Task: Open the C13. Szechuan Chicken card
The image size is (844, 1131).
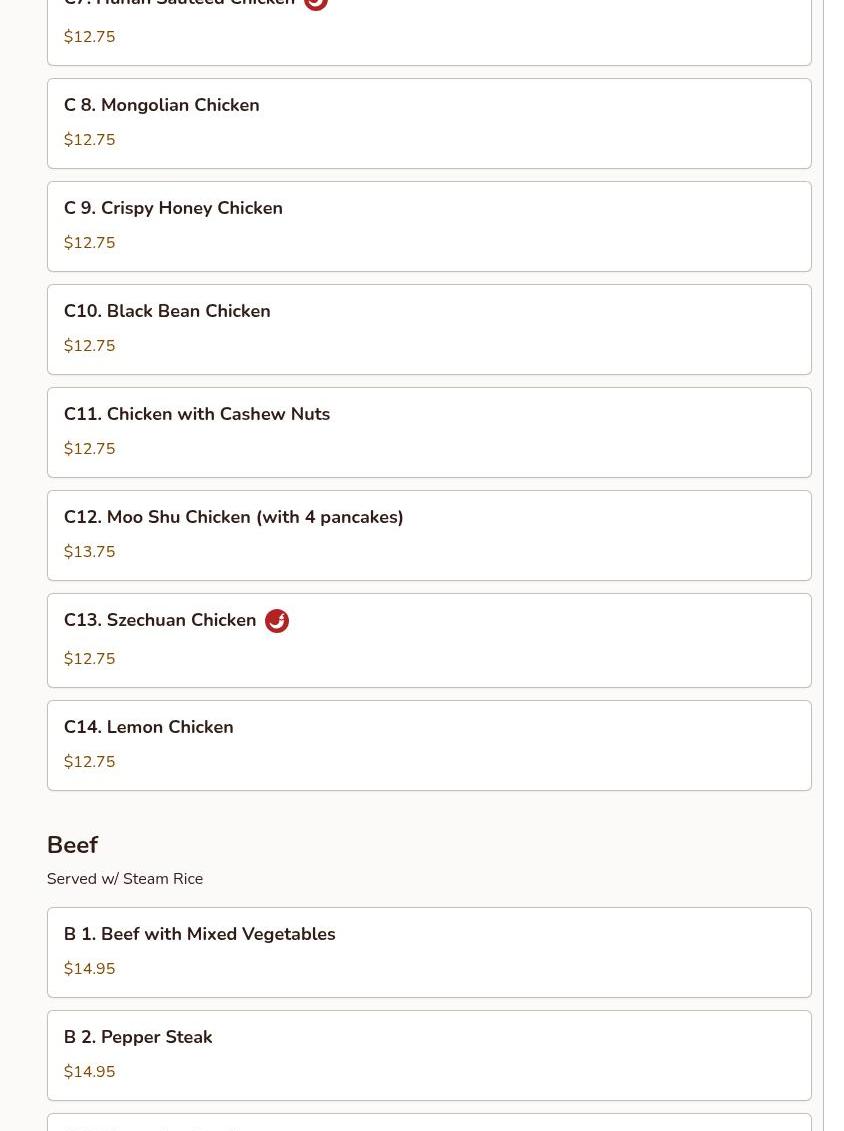Action: click(428, 640)
